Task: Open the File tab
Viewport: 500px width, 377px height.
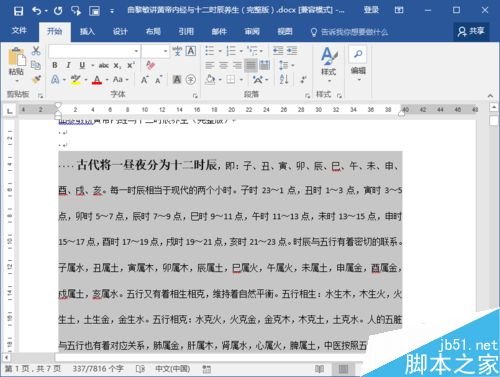Action: (19, 31)
